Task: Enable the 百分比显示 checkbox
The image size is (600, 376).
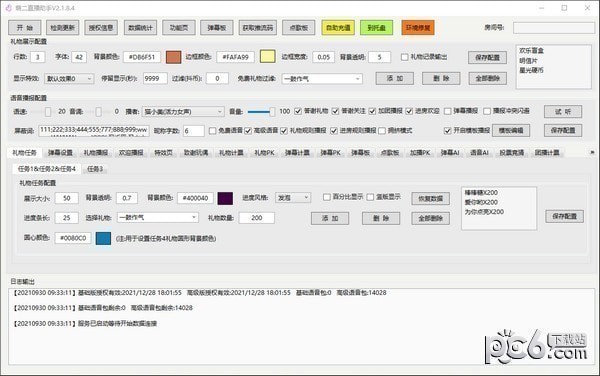Action: click(x=326, y=197)
